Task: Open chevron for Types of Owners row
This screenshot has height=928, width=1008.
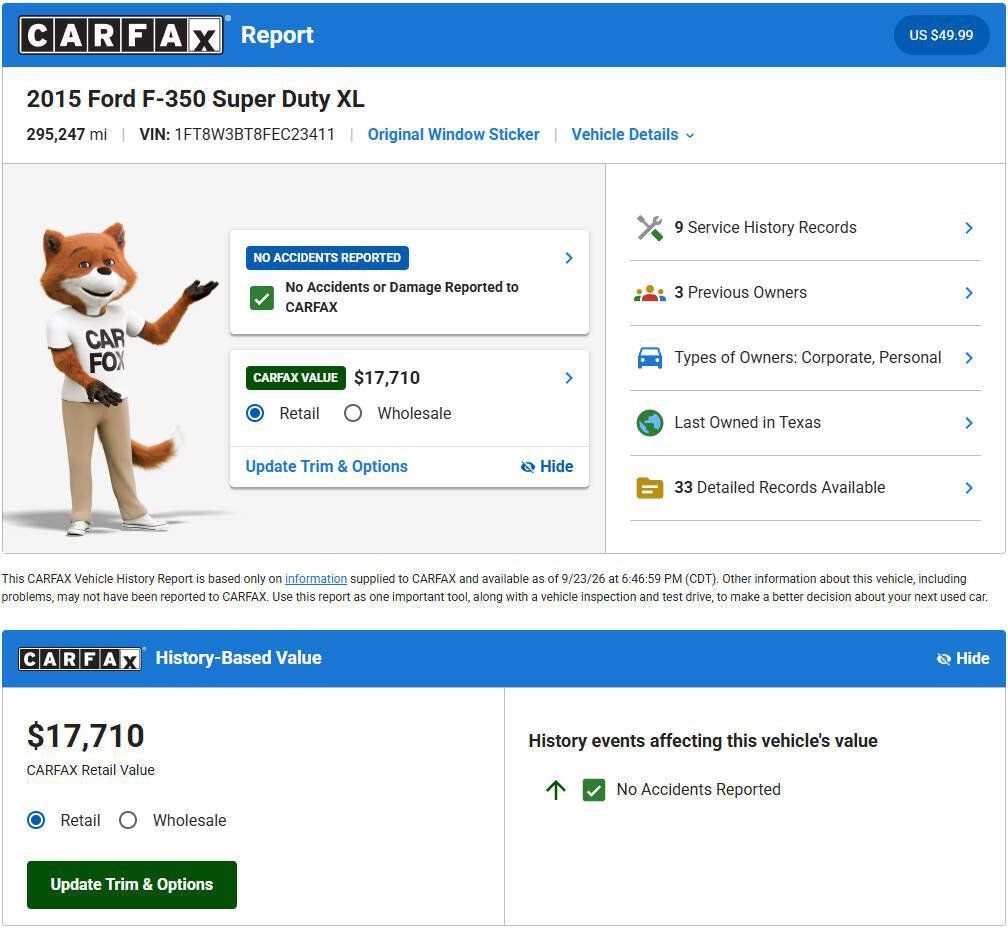Action: pyautogui.click(x=969, y=358)
